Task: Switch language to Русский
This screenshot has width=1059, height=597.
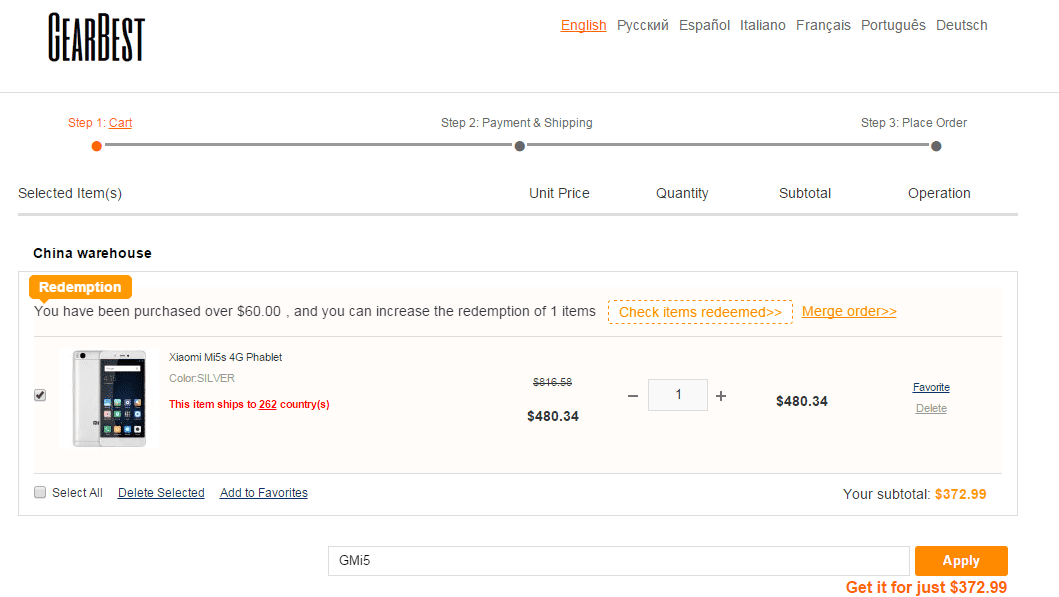Action: click(x=642, y=25)
